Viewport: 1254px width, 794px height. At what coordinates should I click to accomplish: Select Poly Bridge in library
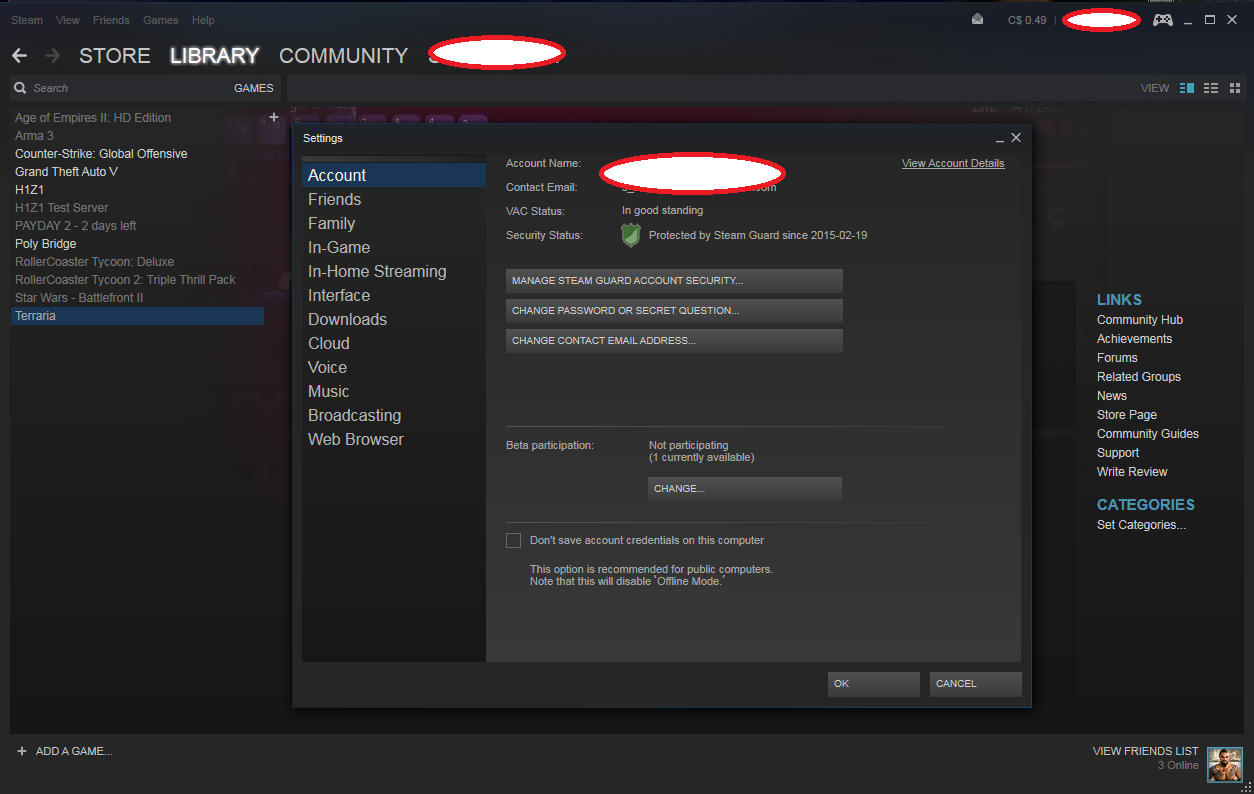tap(138, 244)
